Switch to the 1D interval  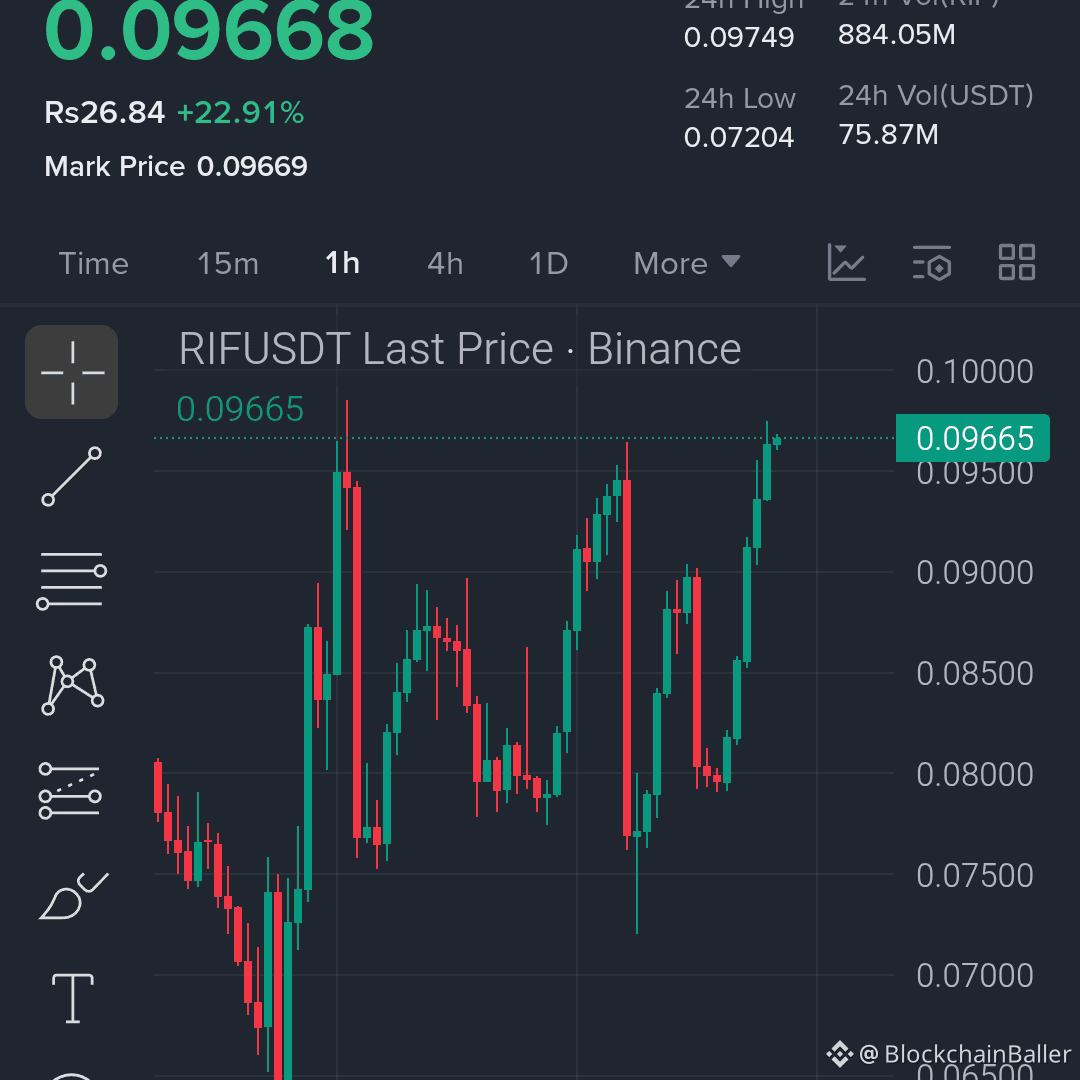tap(549, 263)
